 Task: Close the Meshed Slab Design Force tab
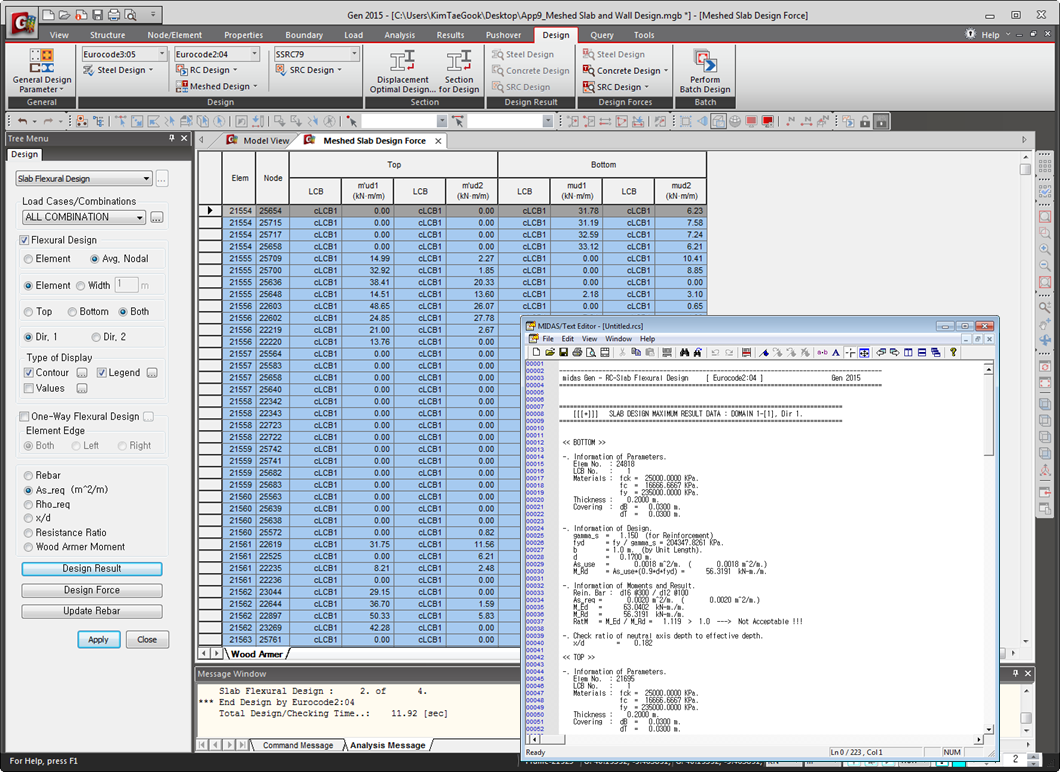click(438, 141)
